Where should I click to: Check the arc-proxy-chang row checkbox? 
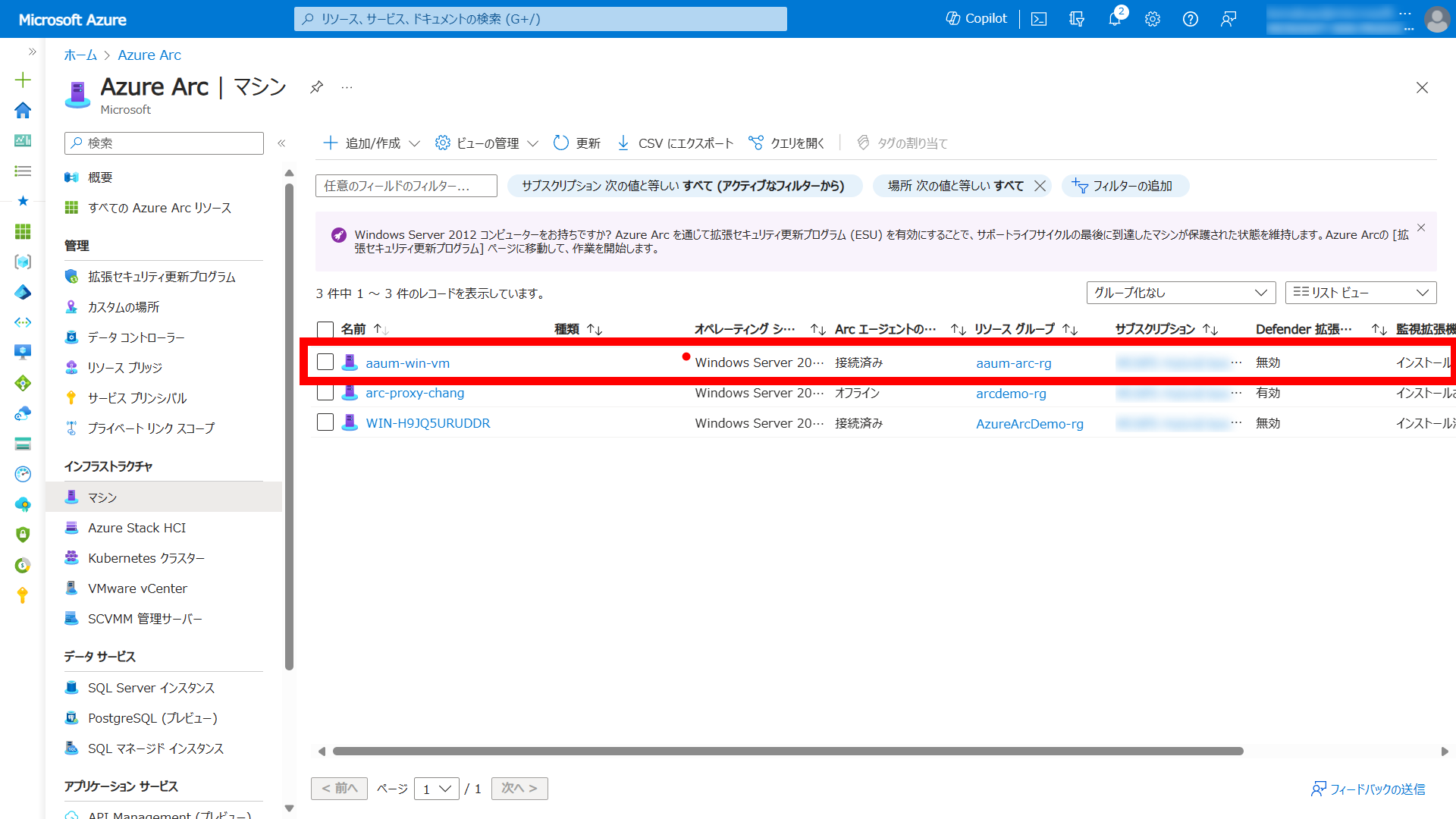point(325,393)
